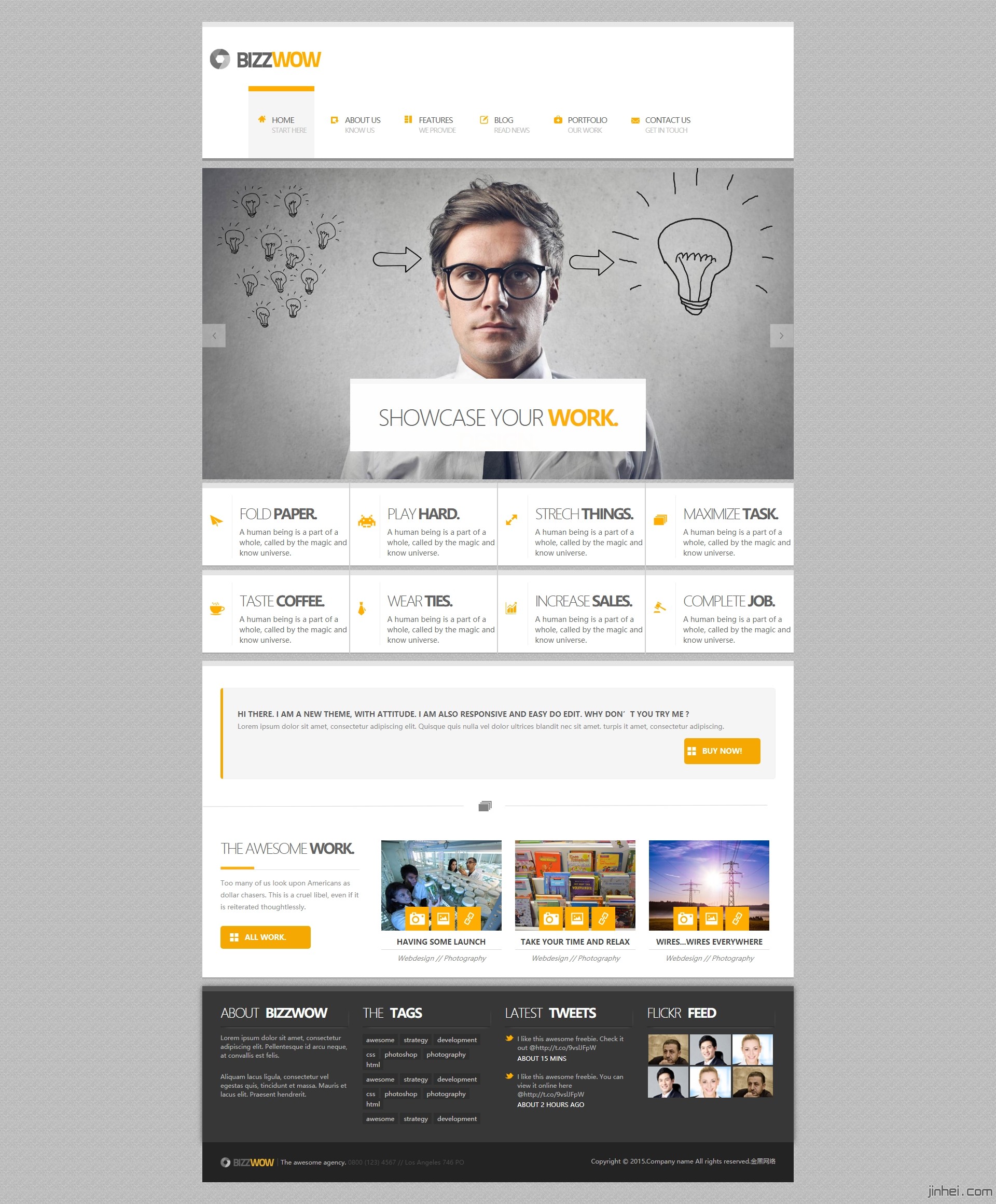Viewport: 996px width, 1204px height.
Task: Click the ALL WORK button
Action: tap(266, 937)
